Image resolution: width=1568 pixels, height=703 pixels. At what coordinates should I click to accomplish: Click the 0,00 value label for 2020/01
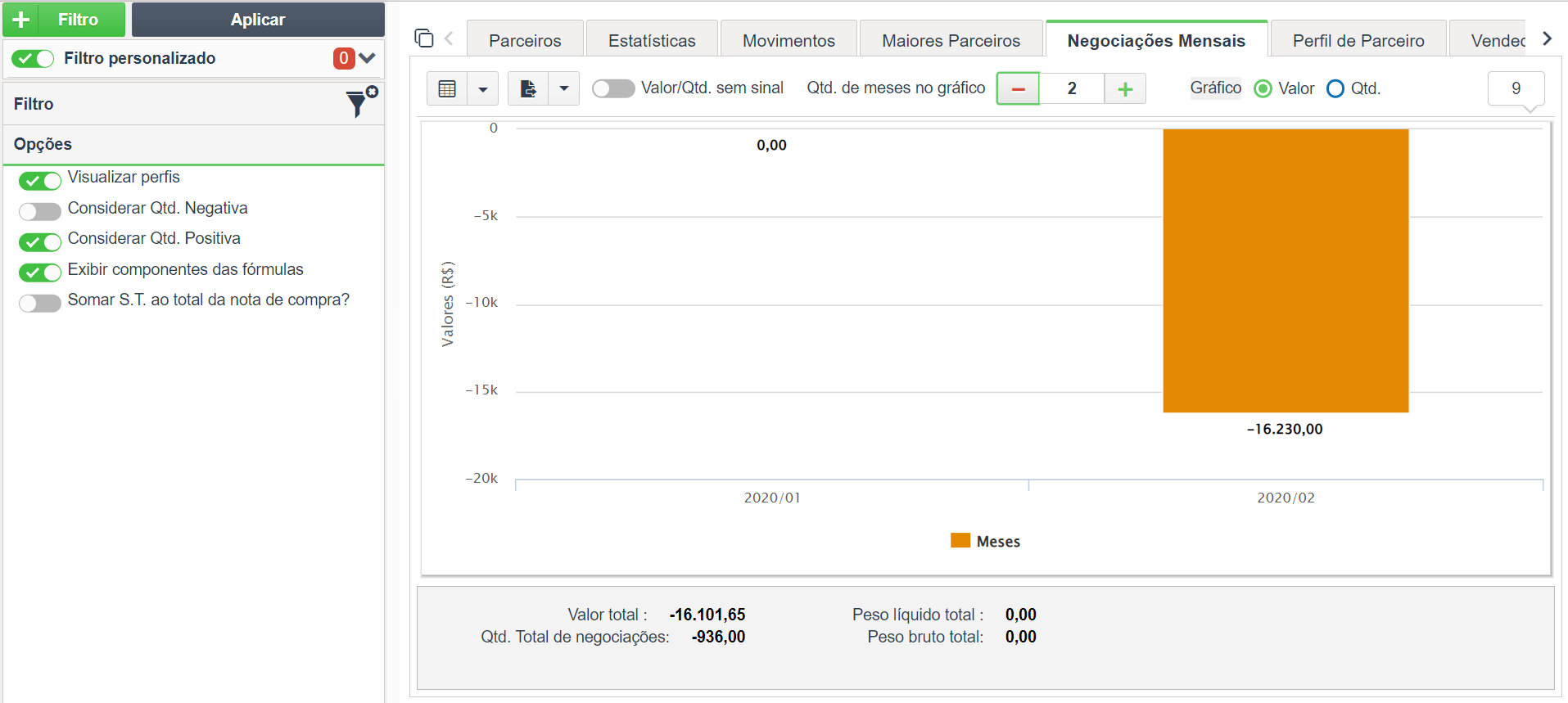(x=771, y=145)
